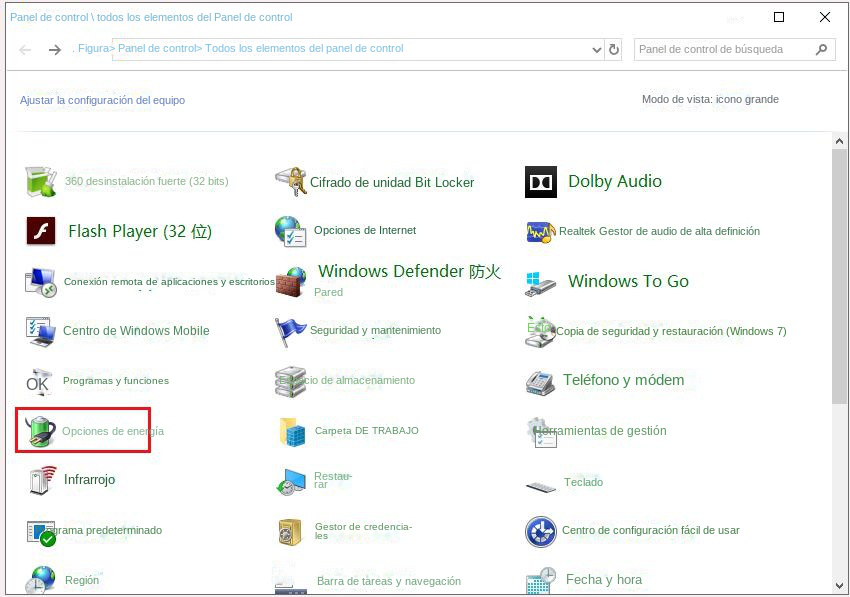Image resolution: width=850 pixels, height=597 pixels.
Task: Click the 'Realtek Gestor de audio' text link
Action: pos(660,231)
